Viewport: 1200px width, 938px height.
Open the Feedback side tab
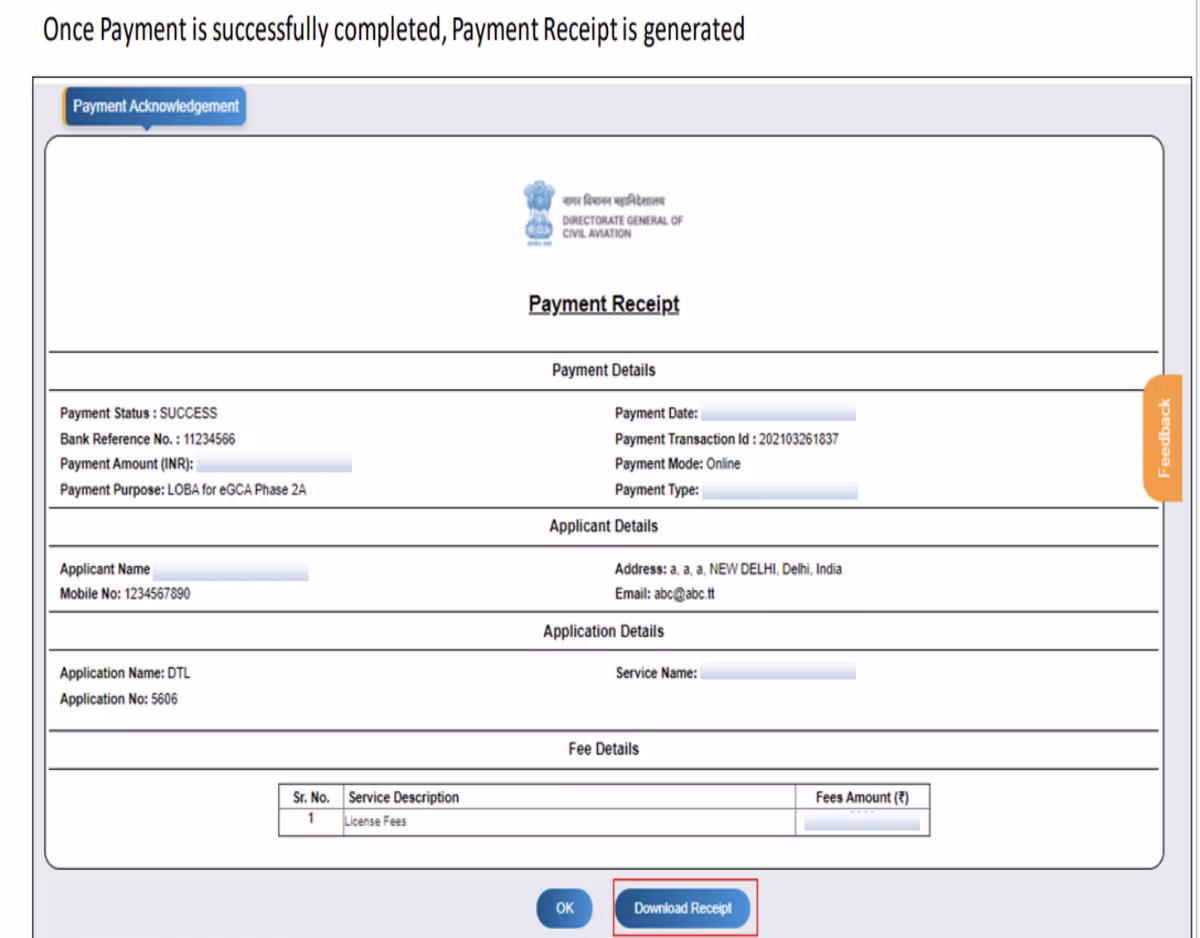coord(1163,437)
